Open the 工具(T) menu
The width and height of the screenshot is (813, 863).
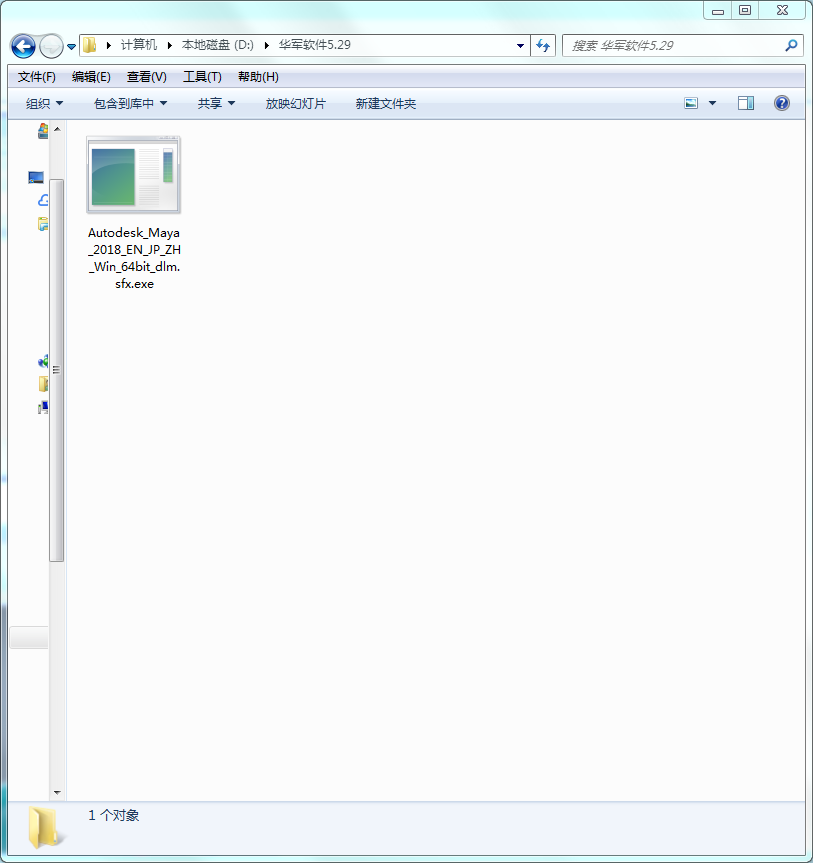pyautogui.click(x=202, y=77)
